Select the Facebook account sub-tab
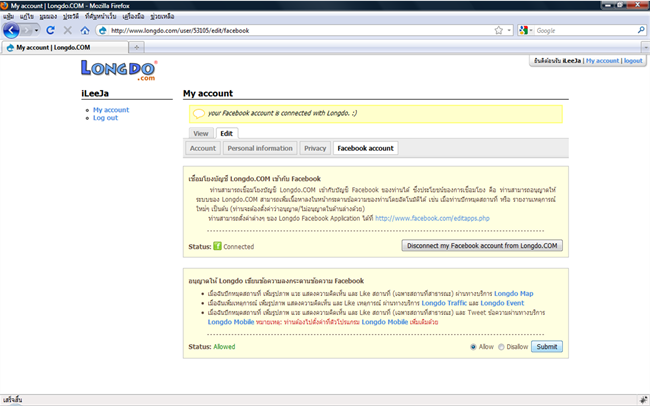The image size is (650, 406). point(365,148)
